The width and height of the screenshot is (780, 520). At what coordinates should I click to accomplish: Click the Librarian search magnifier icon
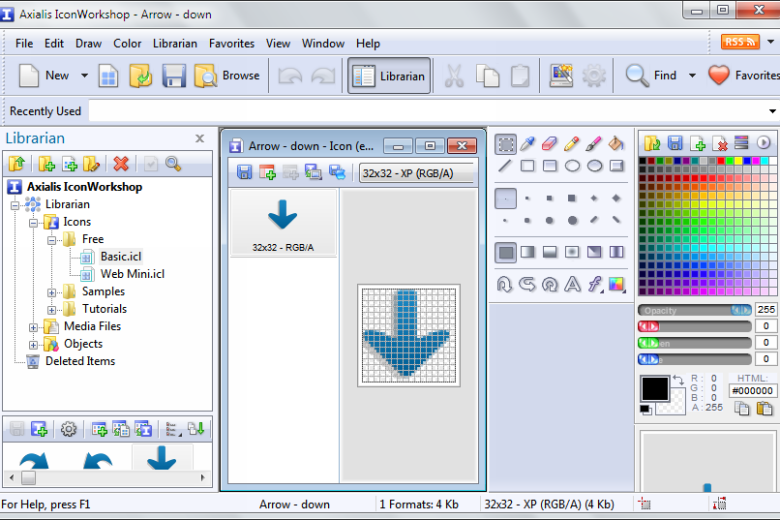173,164
